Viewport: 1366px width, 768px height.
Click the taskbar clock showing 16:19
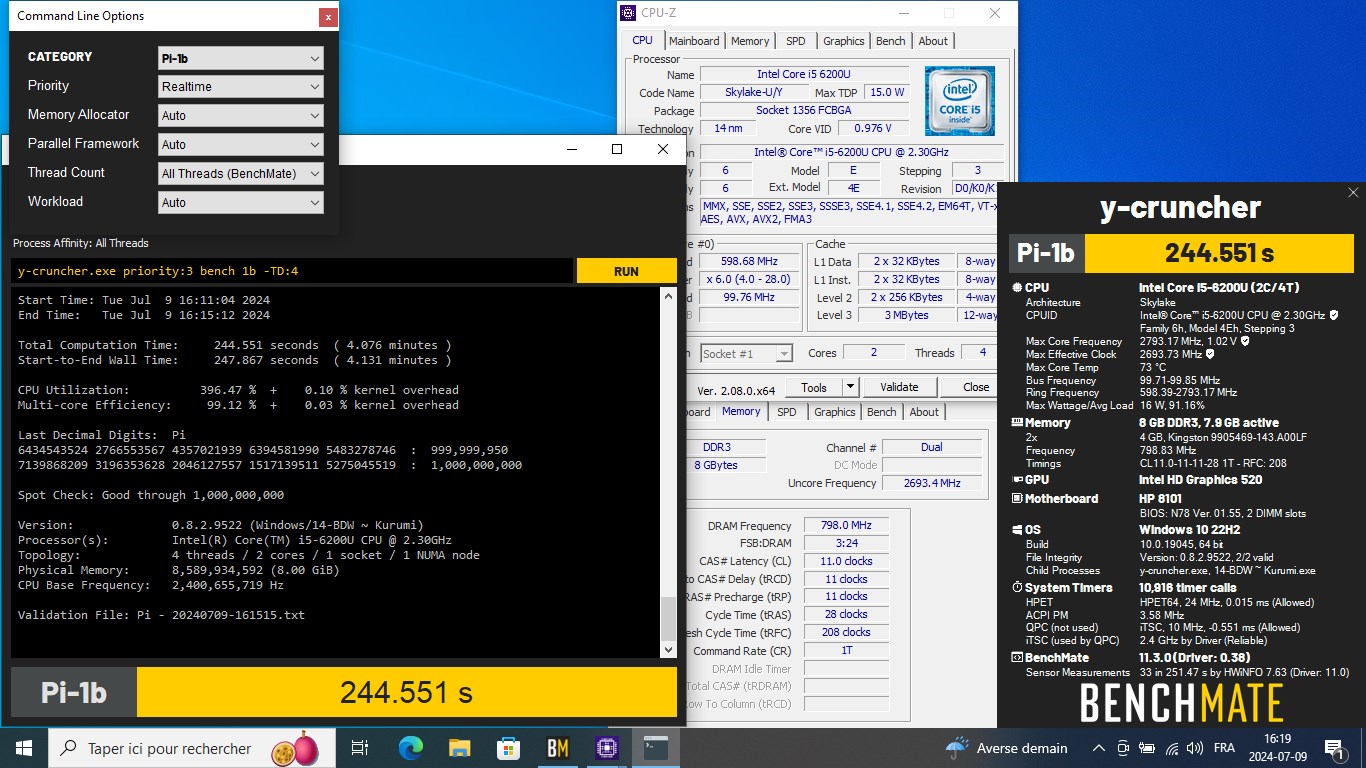[1277, 747]
